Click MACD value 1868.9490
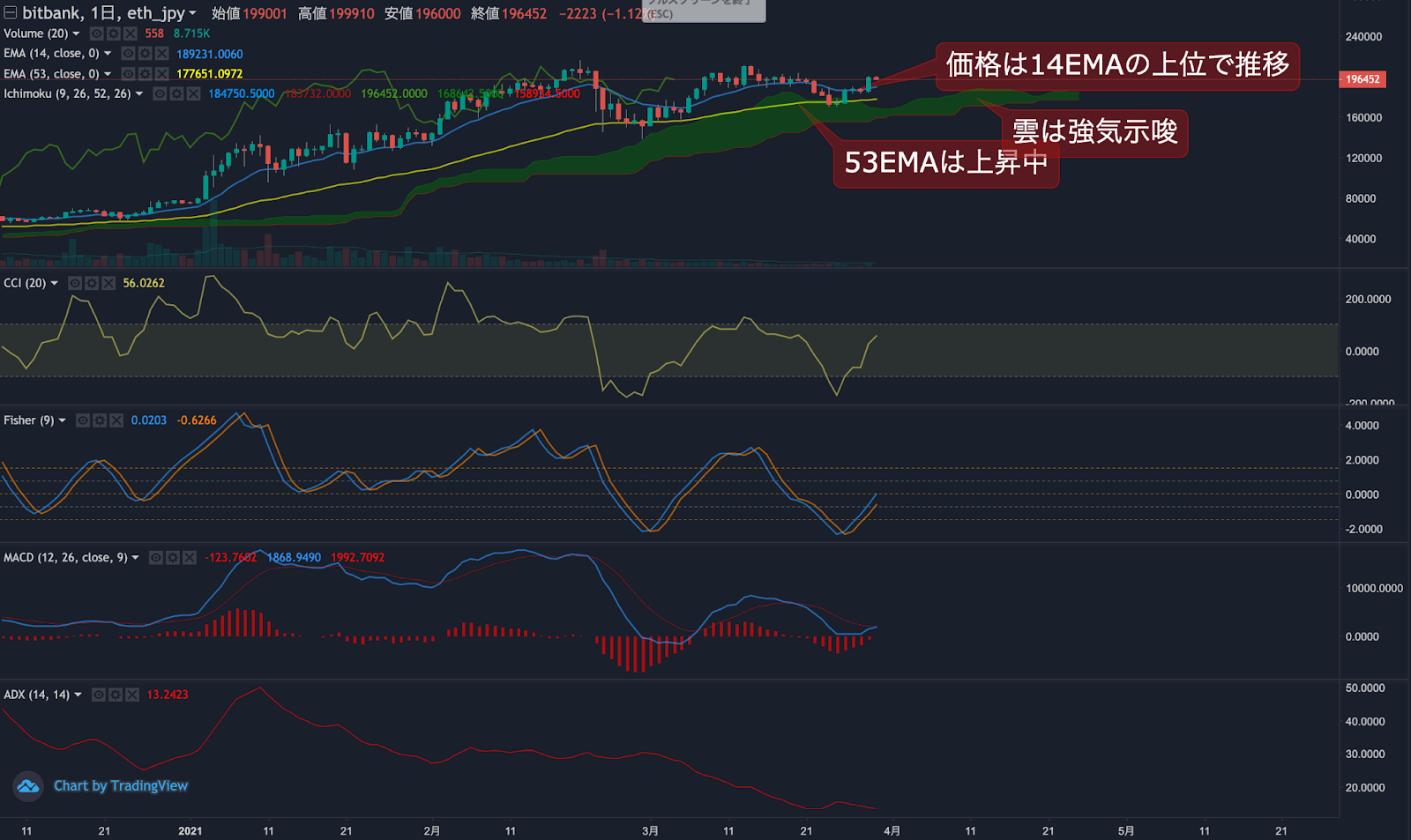The image size is (1411, 840). 294,558
